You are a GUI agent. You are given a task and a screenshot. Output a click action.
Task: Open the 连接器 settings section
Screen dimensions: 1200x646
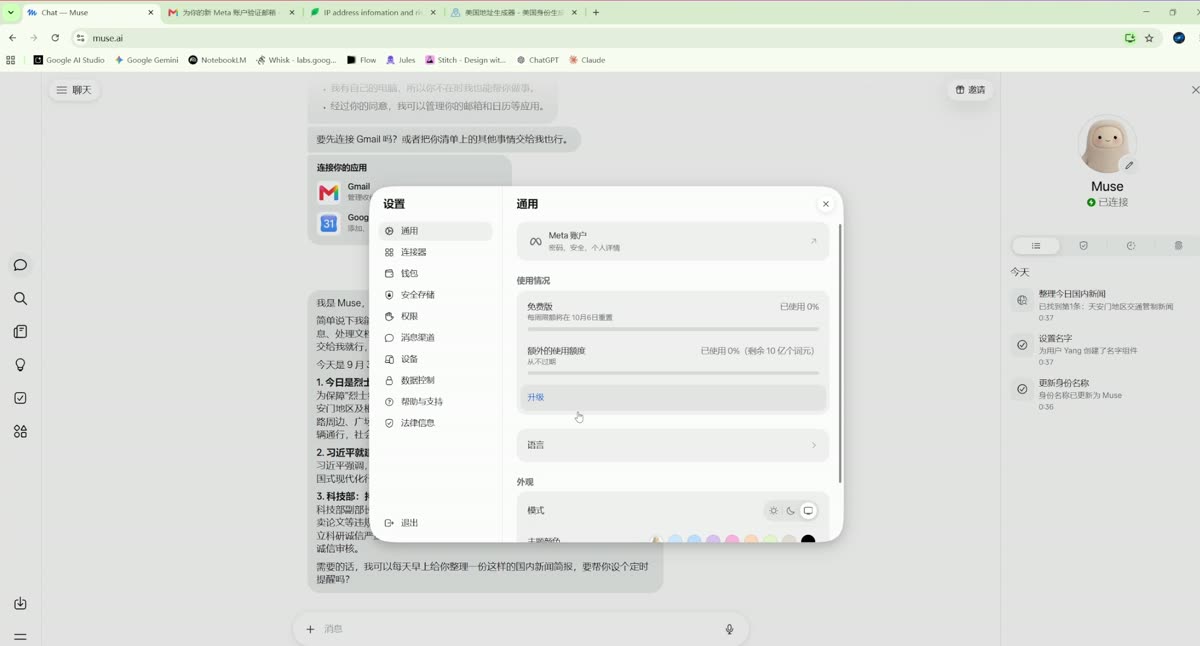[435, 252]
